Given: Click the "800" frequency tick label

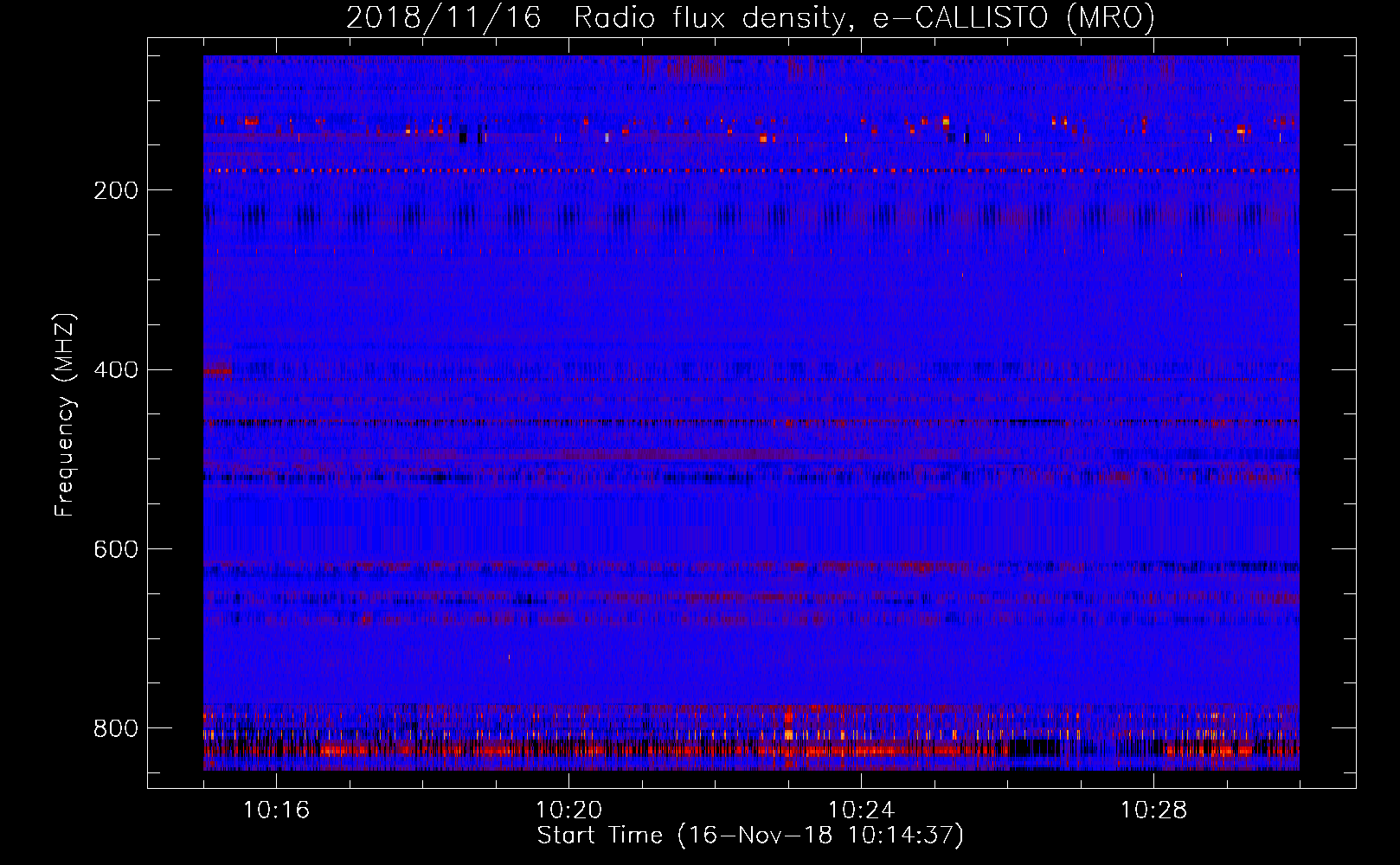Looking at the screenshot, I should click(x=116, y=728).
